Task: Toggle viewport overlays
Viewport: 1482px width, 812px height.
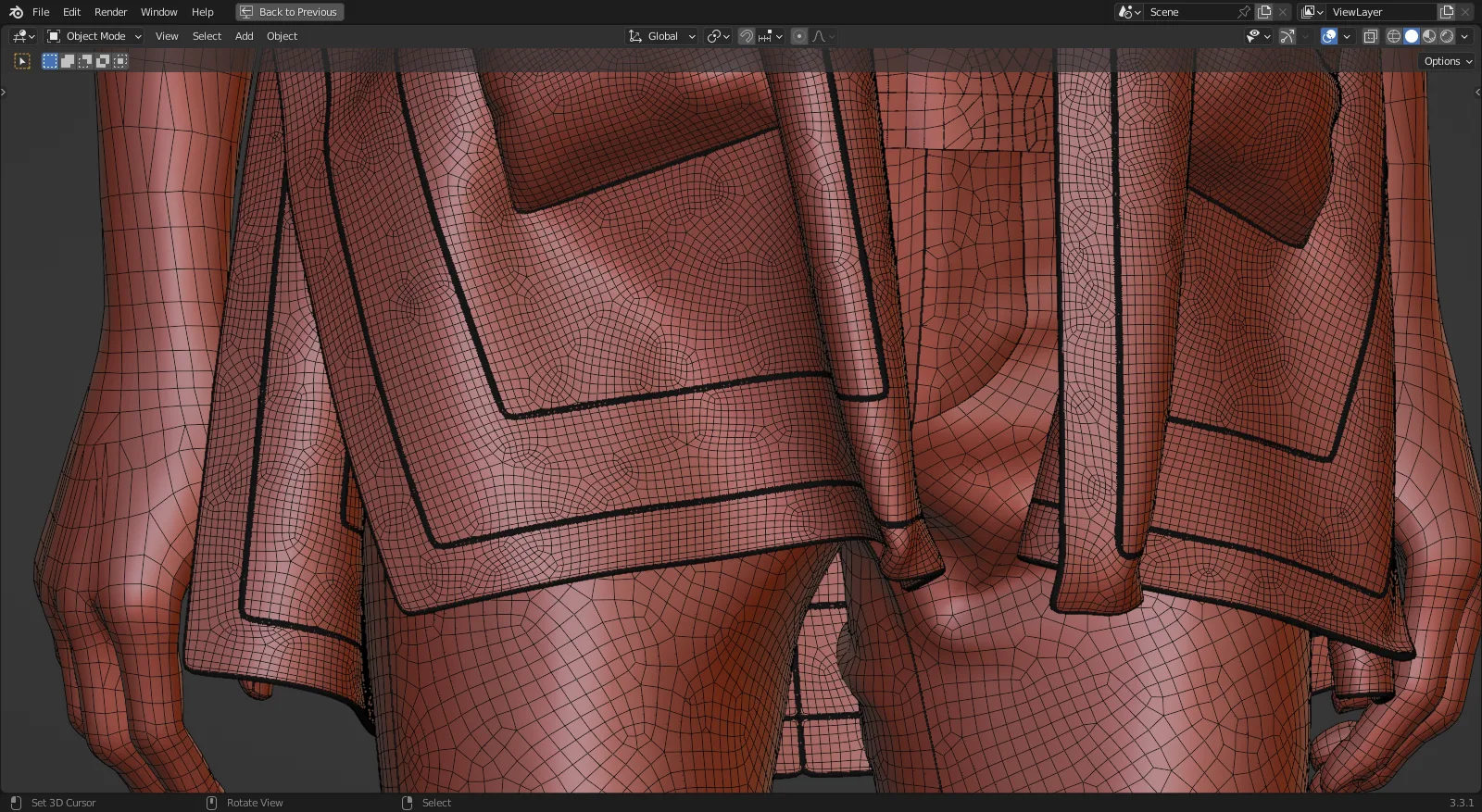Action: point(1329,36)
